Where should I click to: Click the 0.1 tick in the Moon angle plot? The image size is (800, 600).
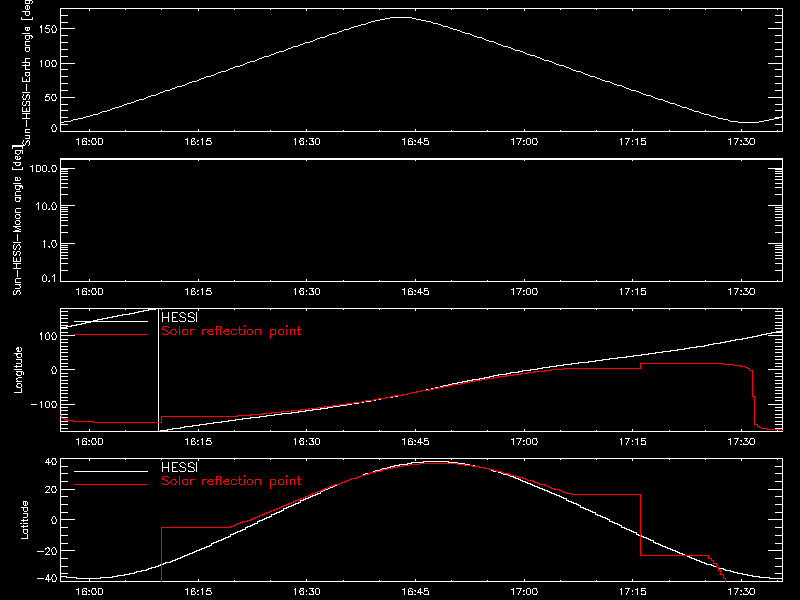pyautogui.click(x=49, y=278)
